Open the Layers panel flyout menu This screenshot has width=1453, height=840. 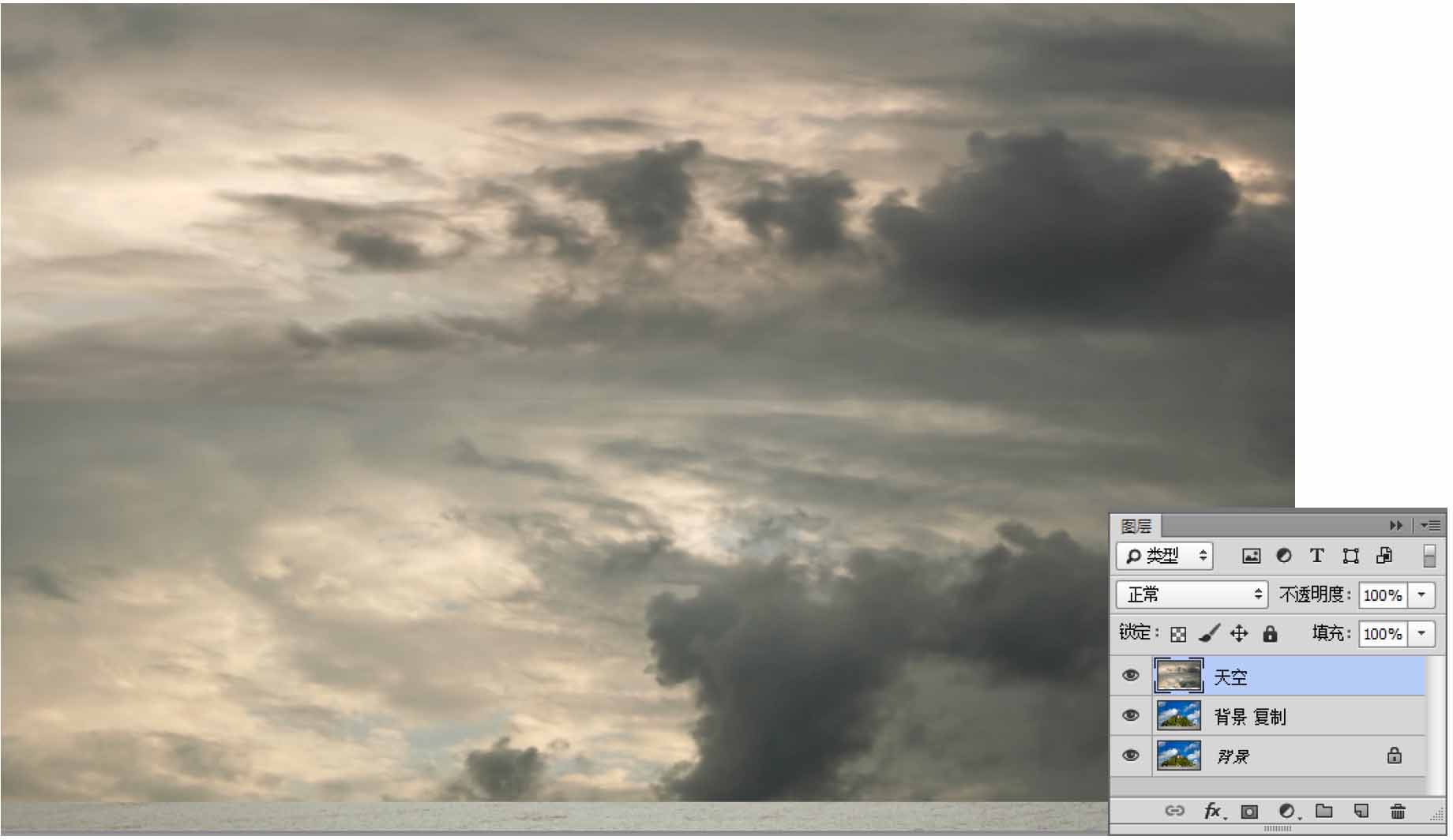tap(1430, 526)
